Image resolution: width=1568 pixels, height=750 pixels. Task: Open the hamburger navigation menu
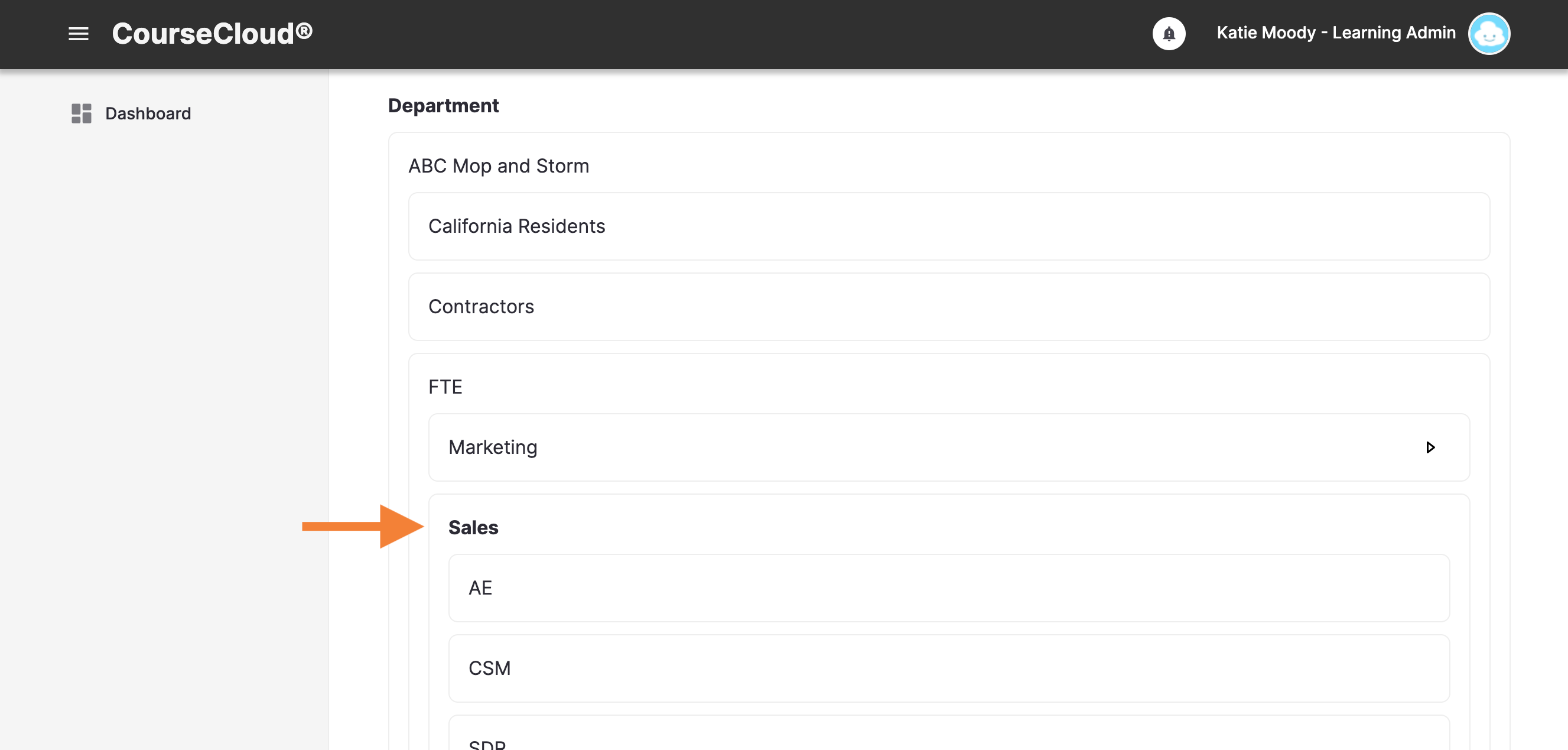click(79, 34)
